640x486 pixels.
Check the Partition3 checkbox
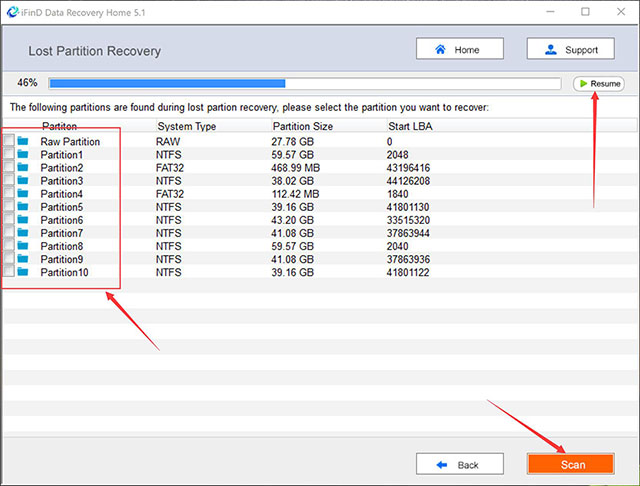tap(9, 180)
